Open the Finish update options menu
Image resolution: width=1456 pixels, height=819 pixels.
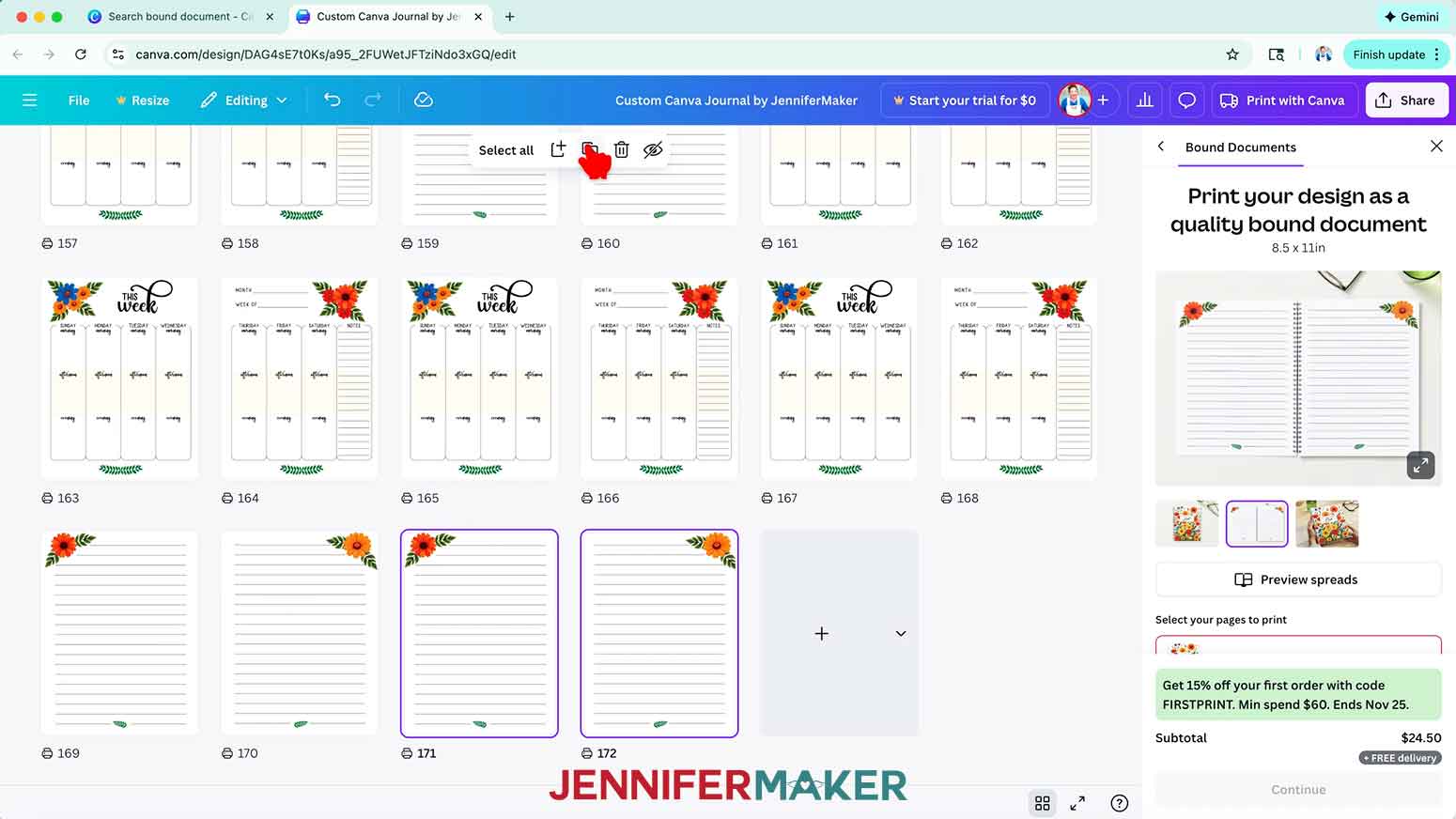point(1436,54)
